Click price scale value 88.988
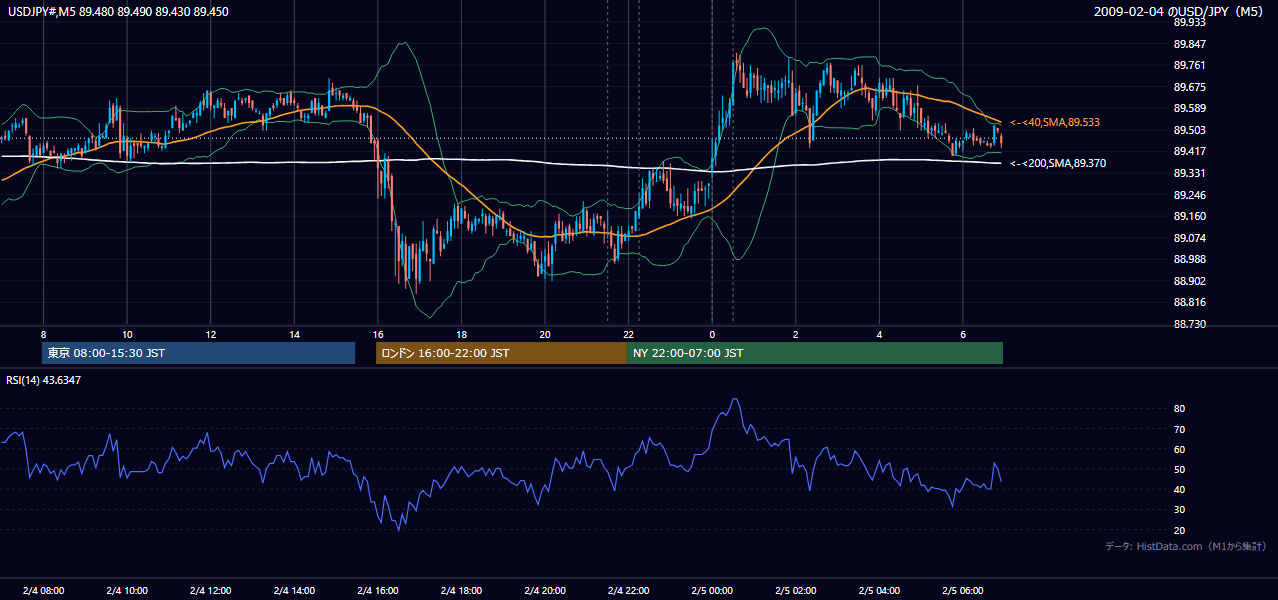The height and width of the screenshot is (600, 1278). [1190, 259]
